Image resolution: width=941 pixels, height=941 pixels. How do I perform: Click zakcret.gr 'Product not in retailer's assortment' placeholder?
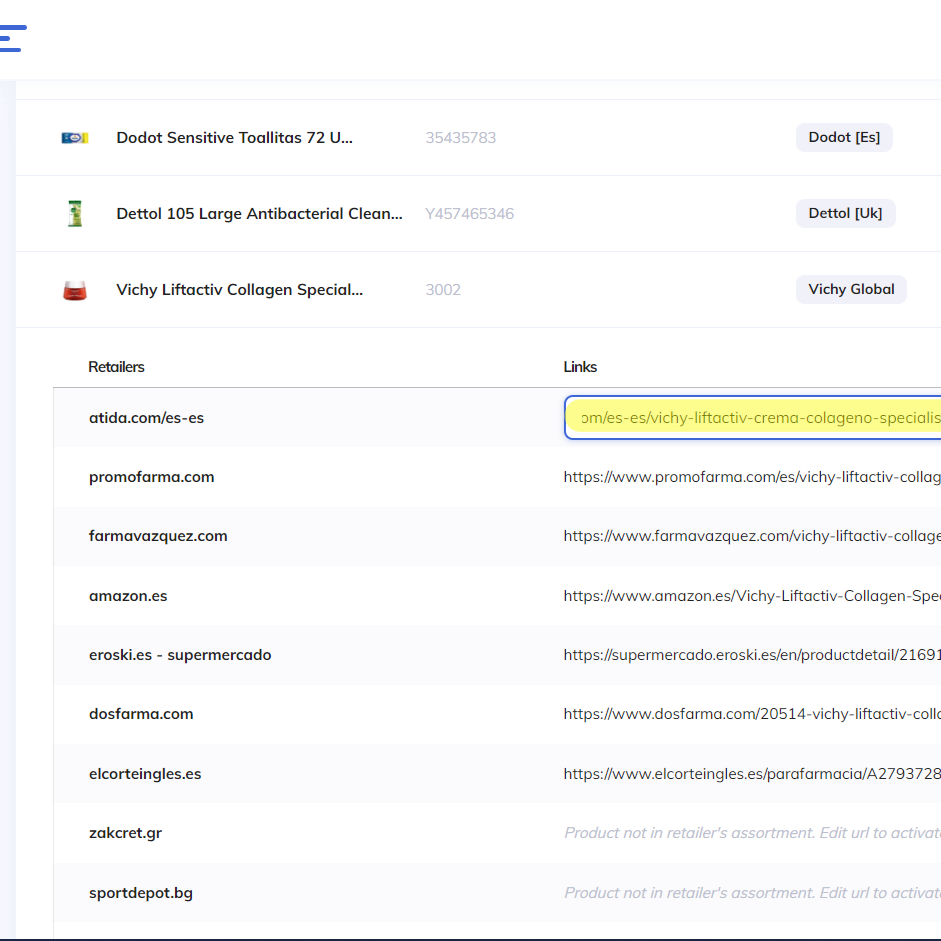pos(752,833)
